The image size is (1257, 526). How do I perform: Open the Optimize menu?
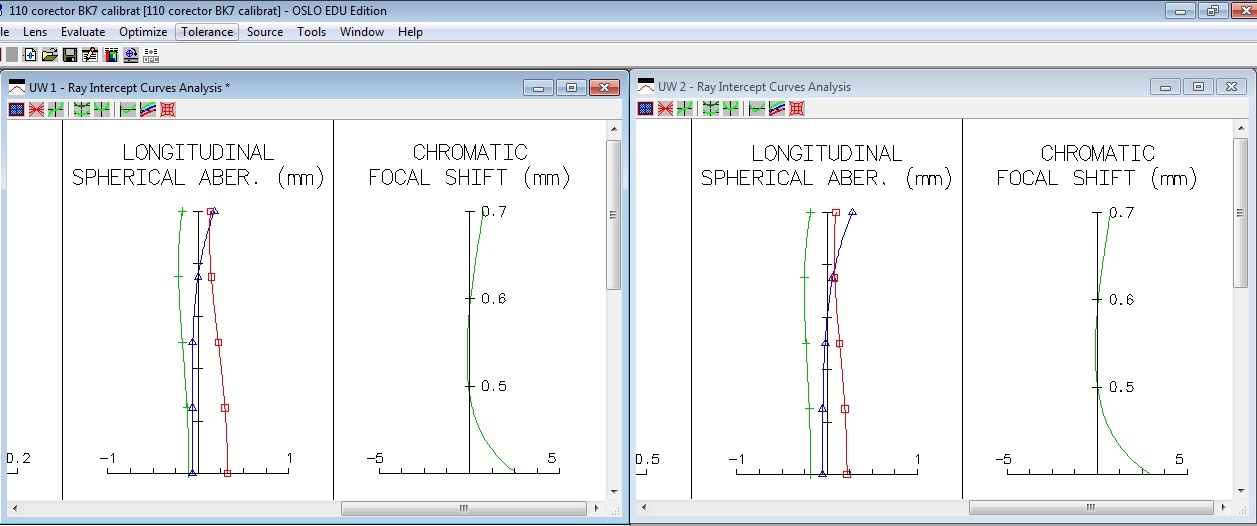tap(143, 32)
